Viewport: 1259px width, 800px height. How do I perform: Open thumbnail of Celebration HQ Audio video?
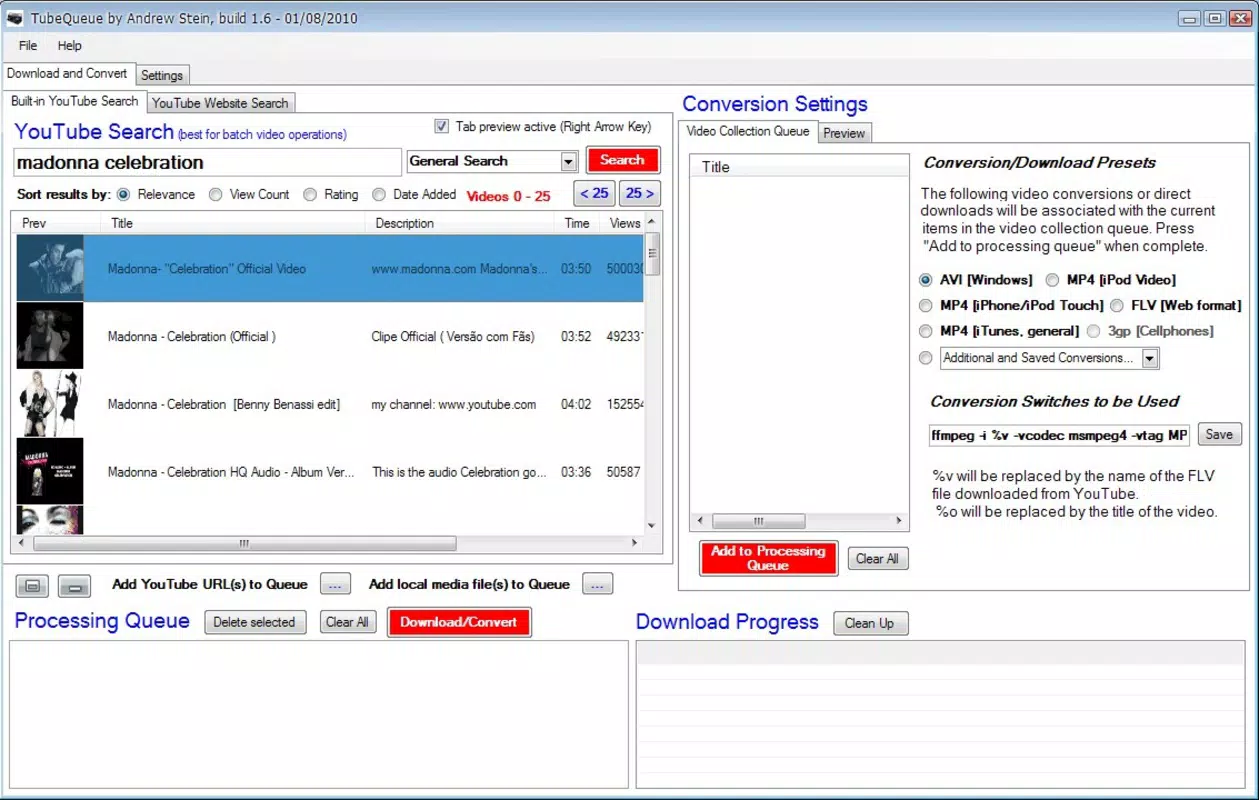pyautogui.click(x=50, y=471)
